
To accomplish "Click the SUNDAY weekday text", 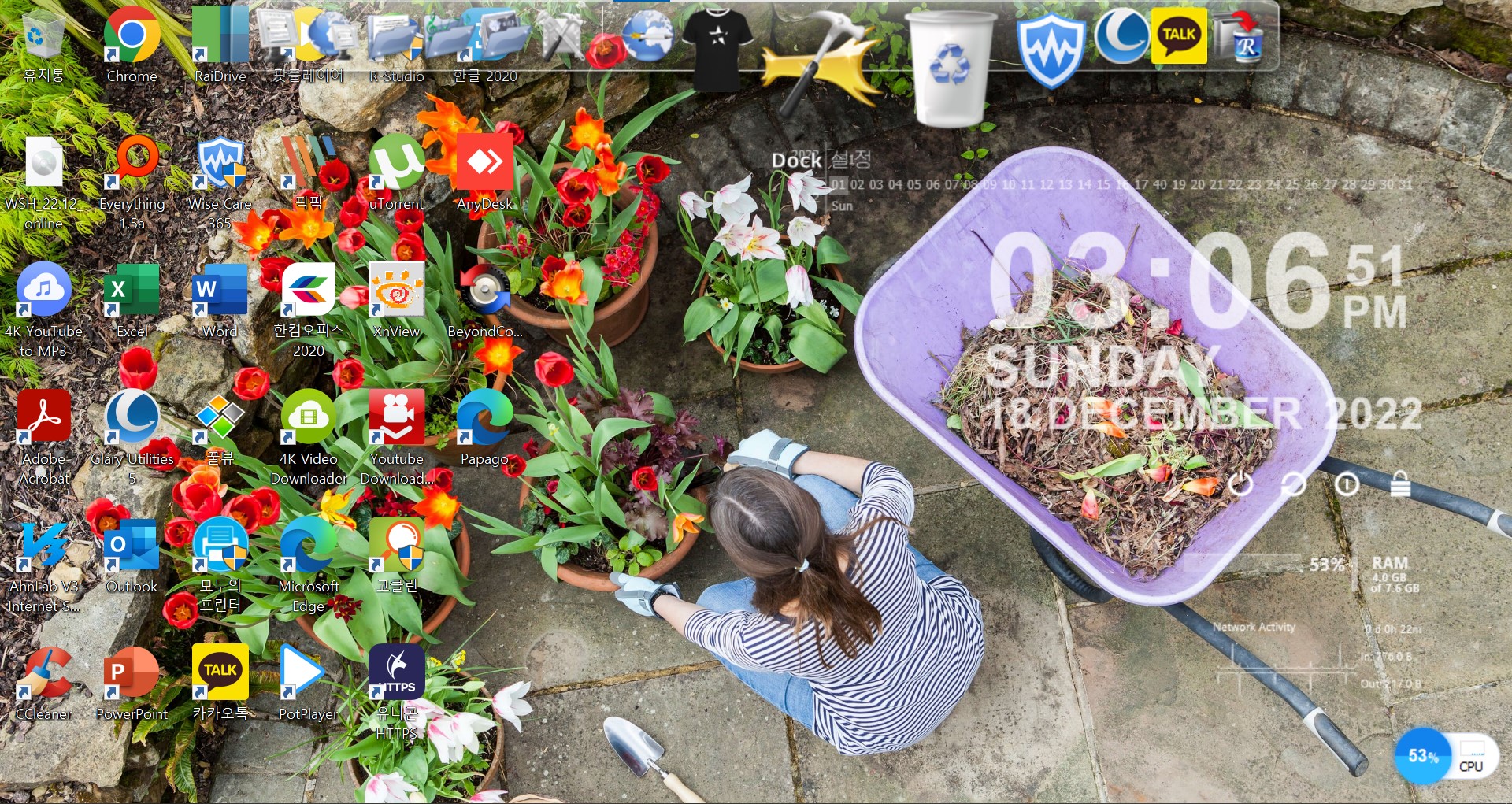I will (1102, 367).
